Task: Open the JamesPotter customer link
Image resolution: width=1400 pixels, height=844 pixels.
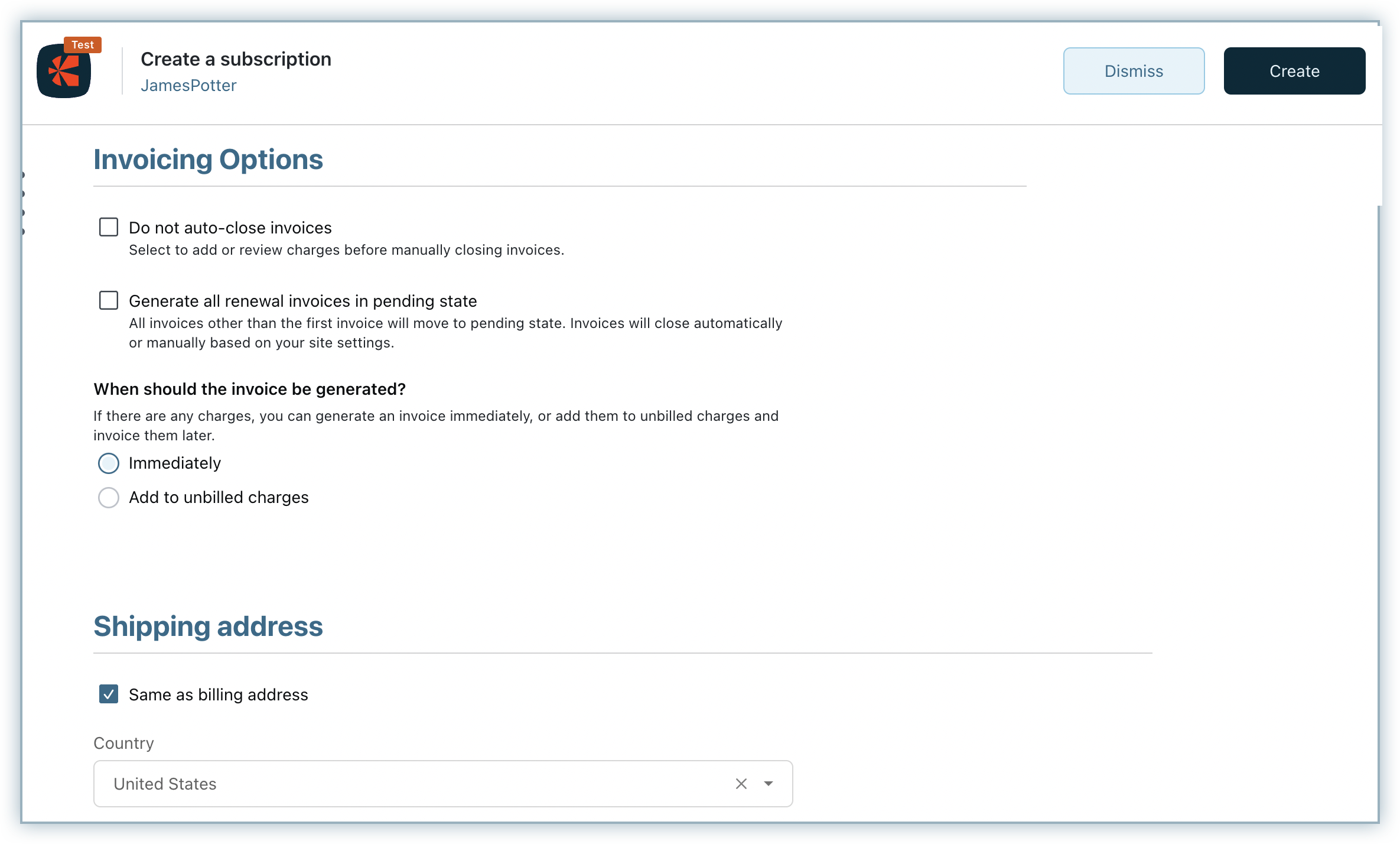Action: (x=188, y=86)
